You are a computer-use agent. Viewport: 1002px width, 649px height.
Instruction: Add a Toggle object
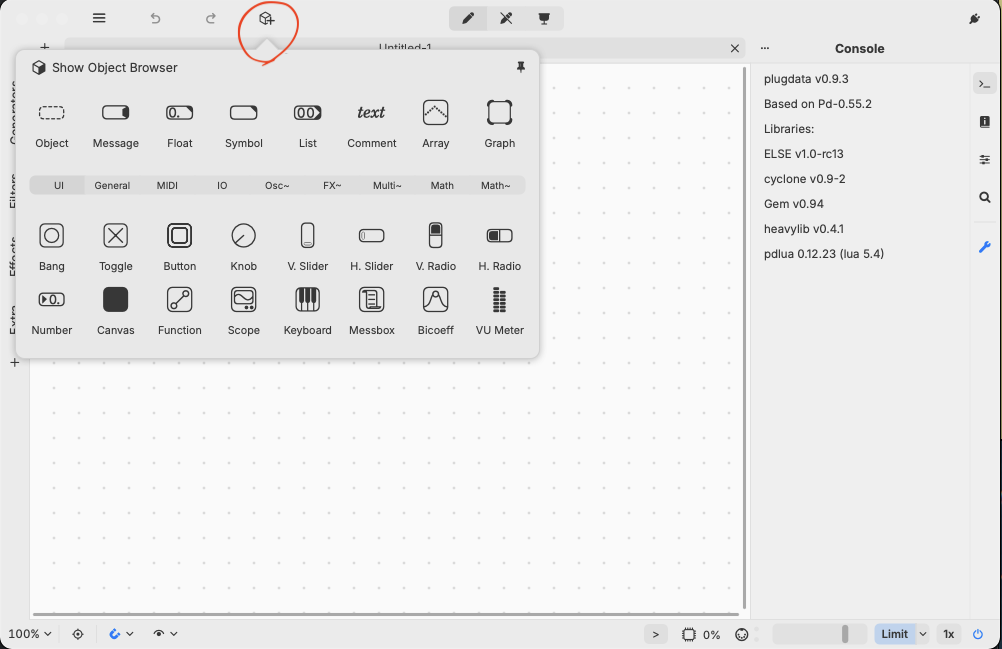tap(116, 247)
